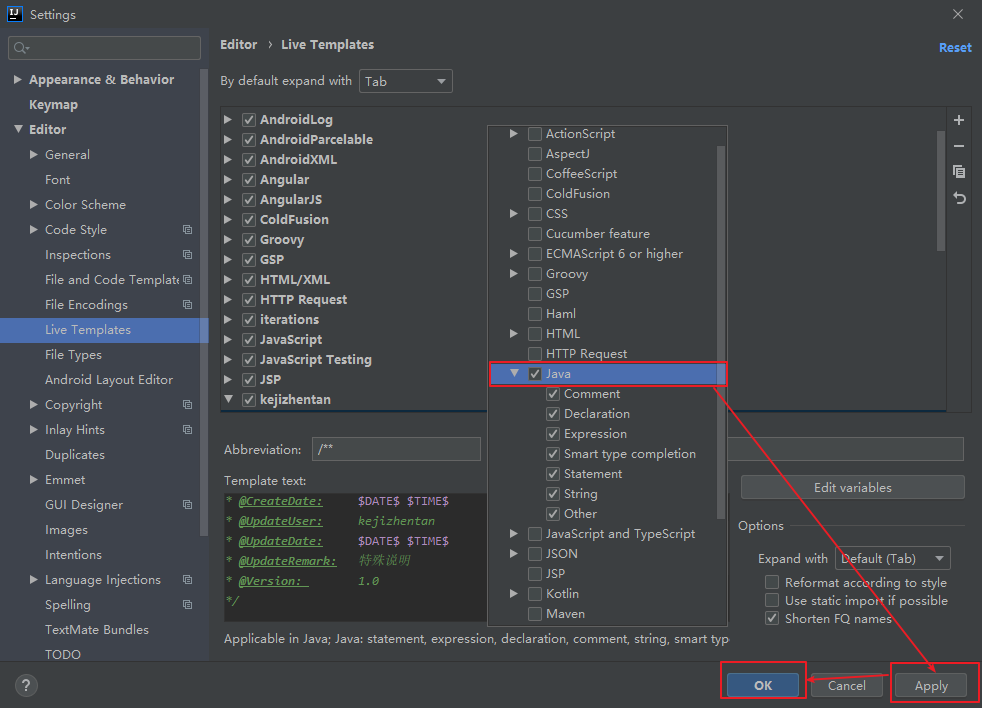Open the Edit variables dialog

852,487
